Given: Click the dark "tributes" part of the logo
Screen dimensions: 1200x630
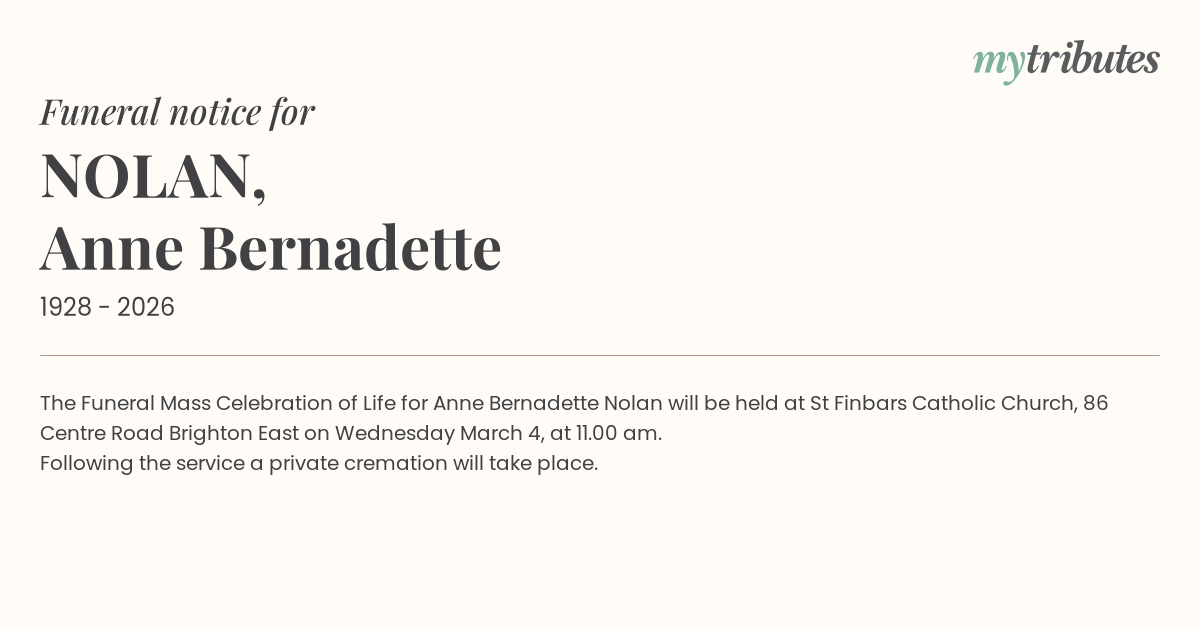Looking at the screenshot, I should (x=1092, y=60).
